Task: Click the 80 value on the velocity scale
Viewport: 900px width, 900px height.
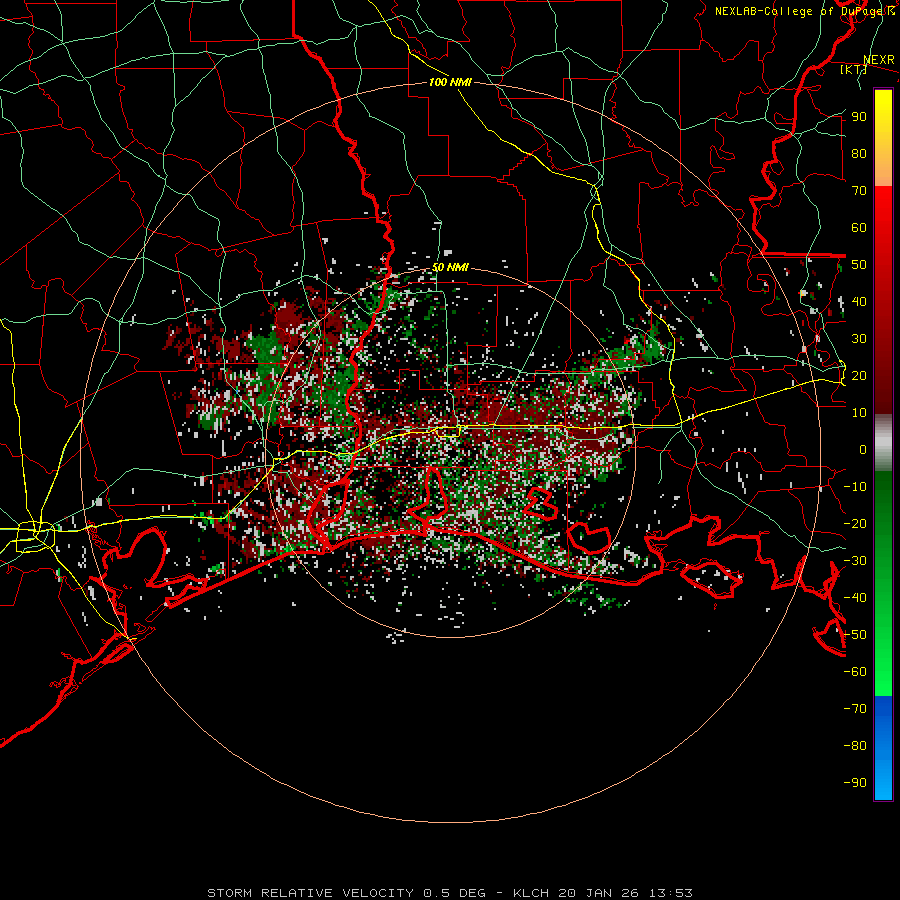Action: point(859,154)
